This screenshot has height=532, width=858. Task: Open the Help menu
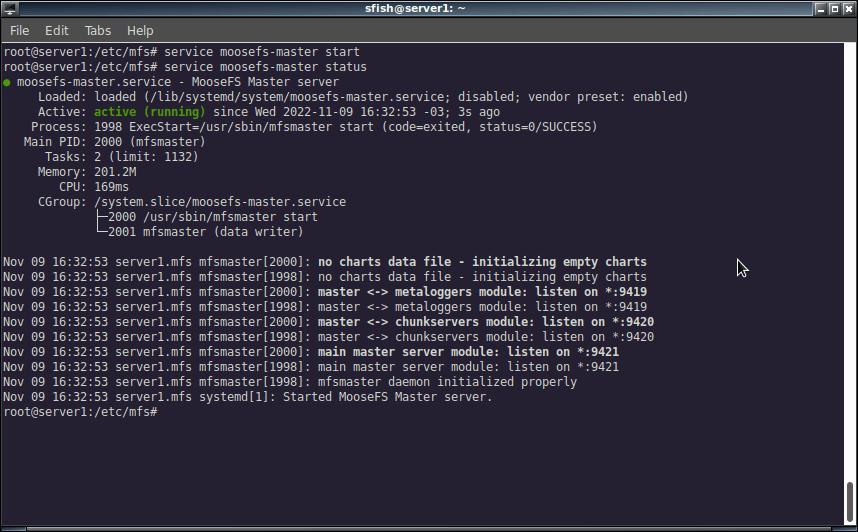tap(140, 31)
